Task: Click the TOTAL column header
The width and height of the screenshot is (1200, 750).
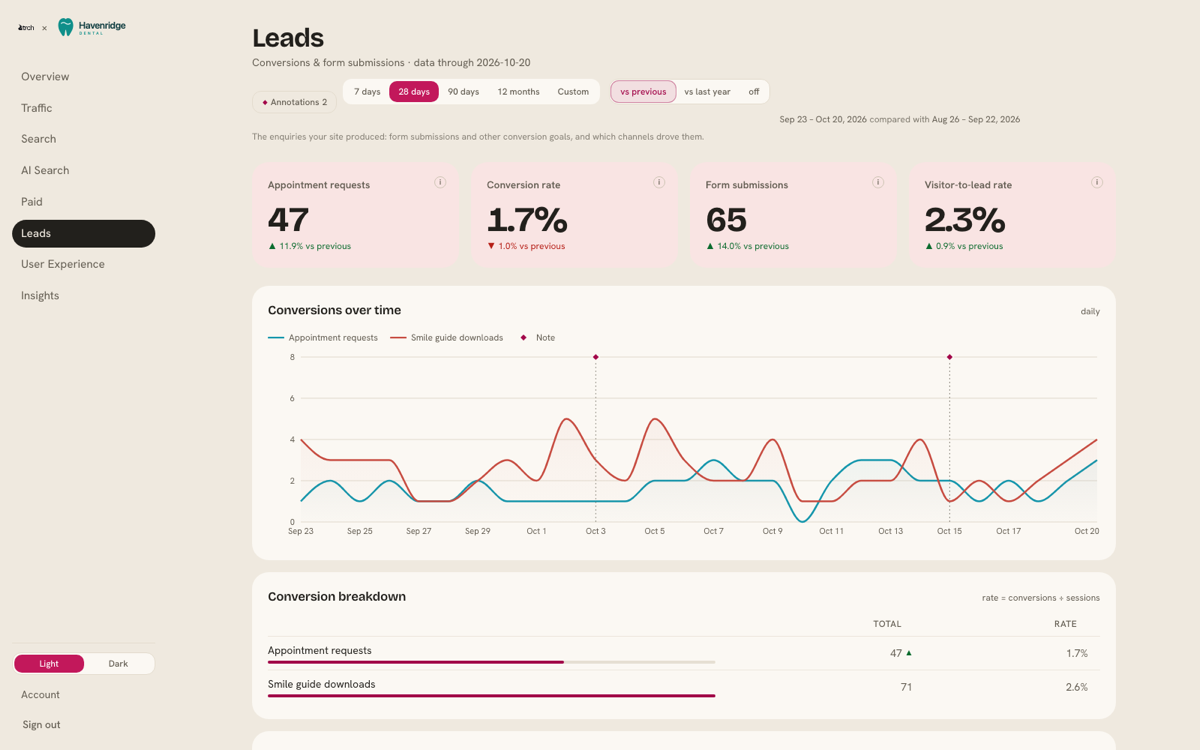Action: 887,624
